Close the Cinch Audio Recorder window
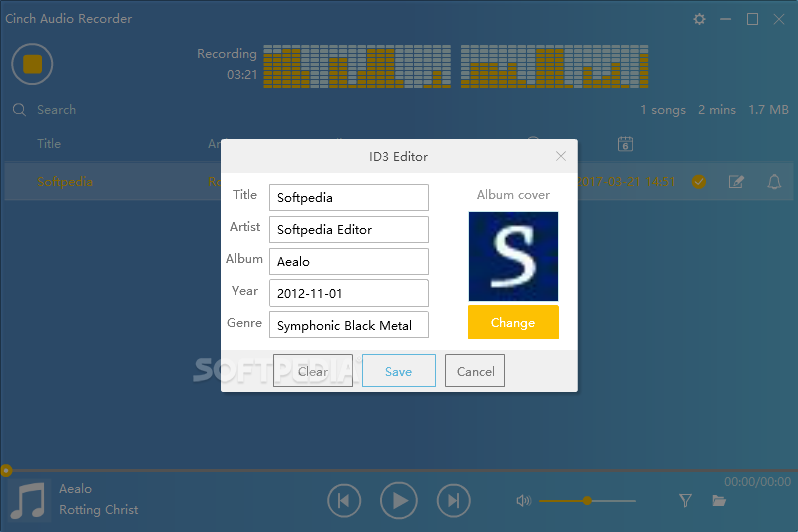This screenshot has width=798, height=532. coord(779,19)
